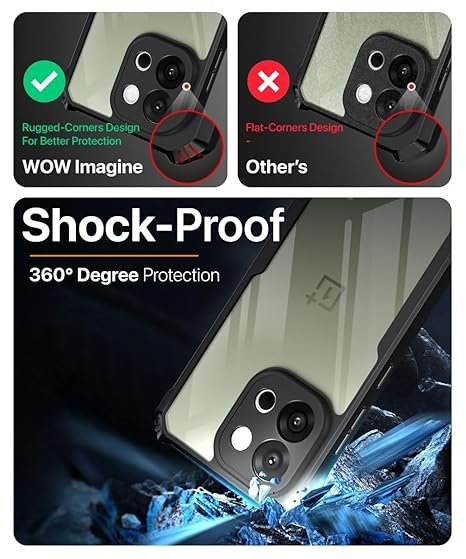
Task: Click the small red dot in Other's panel
Action: (x=411, y=86)
